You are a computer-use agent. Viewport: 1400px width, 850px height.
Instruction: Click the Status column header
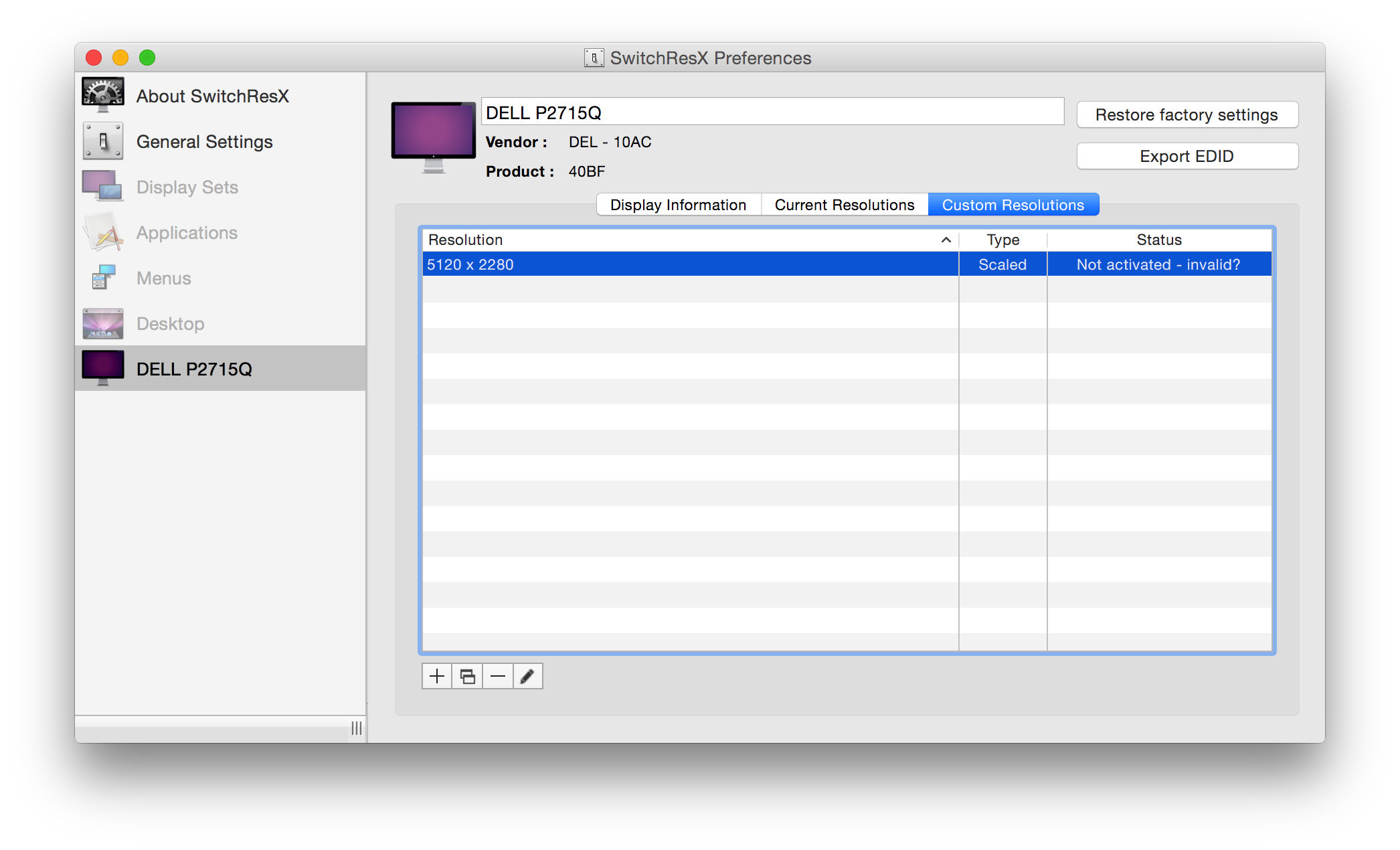tap(1159, 240)
